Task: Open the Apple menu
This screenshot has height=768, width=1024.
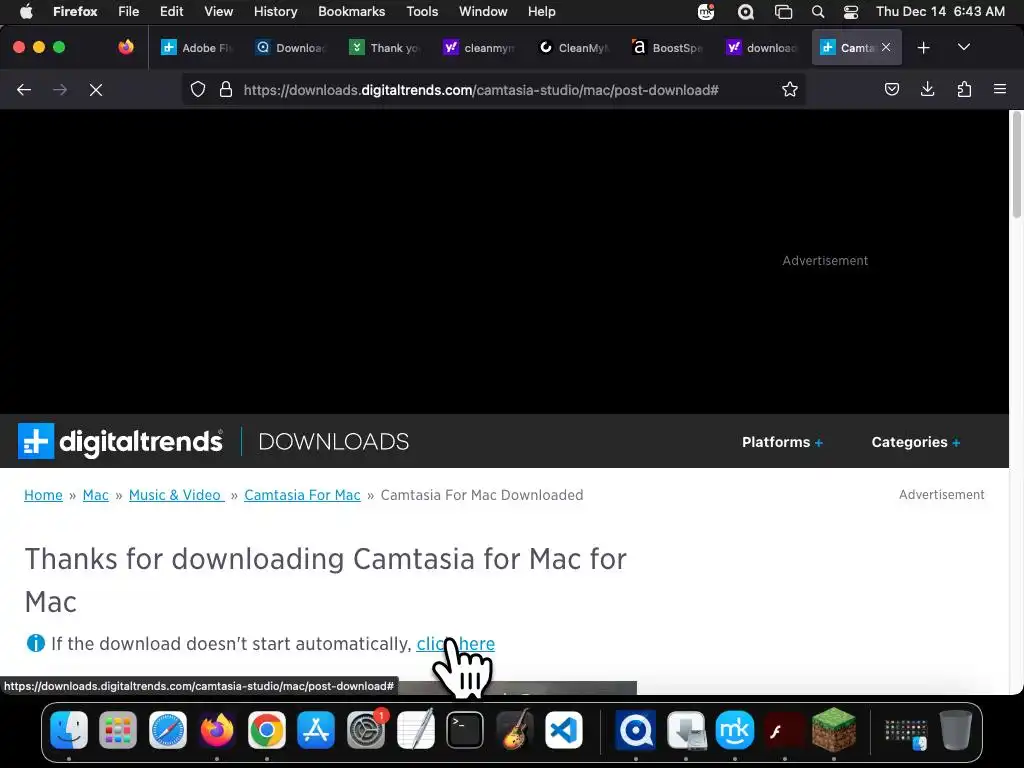Action: (26, 11)
